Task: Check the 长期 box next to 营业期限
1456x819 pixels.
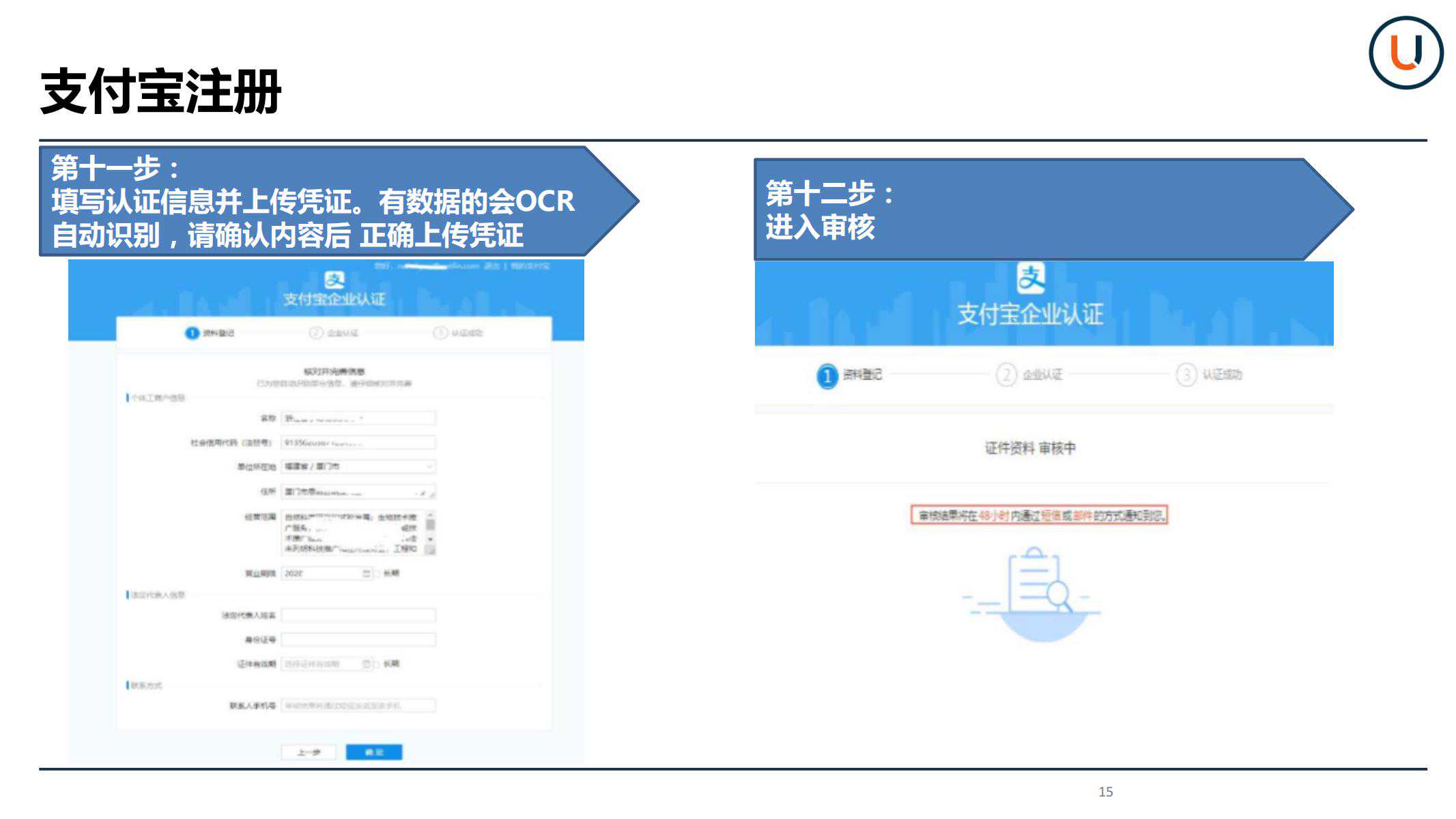Action: pyautogui.click(x=377, y=573)
